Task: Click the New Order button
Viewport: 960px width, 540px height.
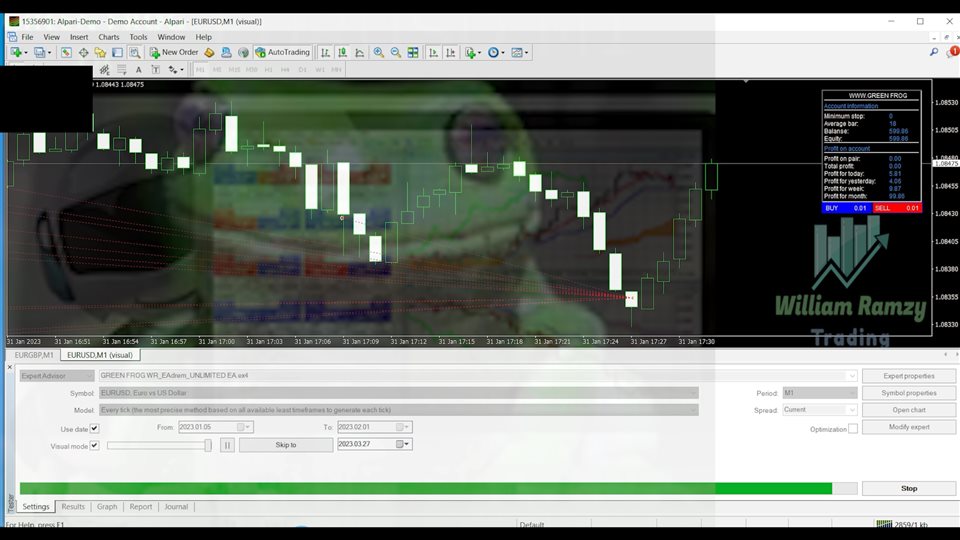Action: (174, 53)
